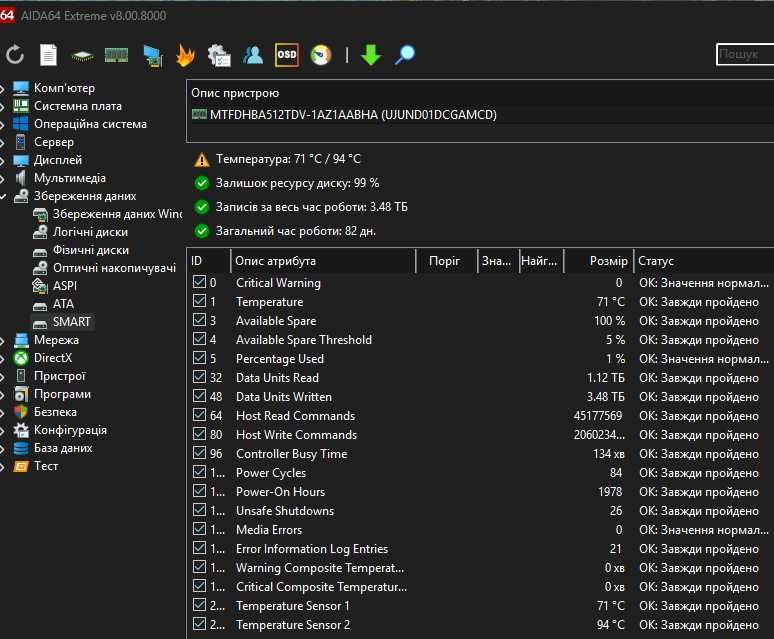Click the Пошук search field
774x639 pixels.
(x=745, y=55)
